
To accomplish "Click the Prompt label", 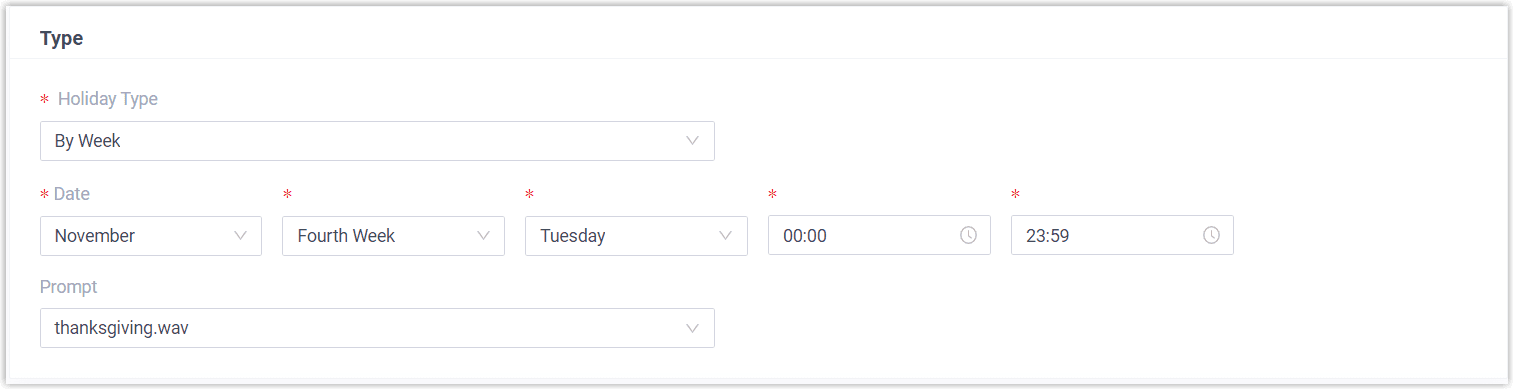I will [x=69, y=287].
